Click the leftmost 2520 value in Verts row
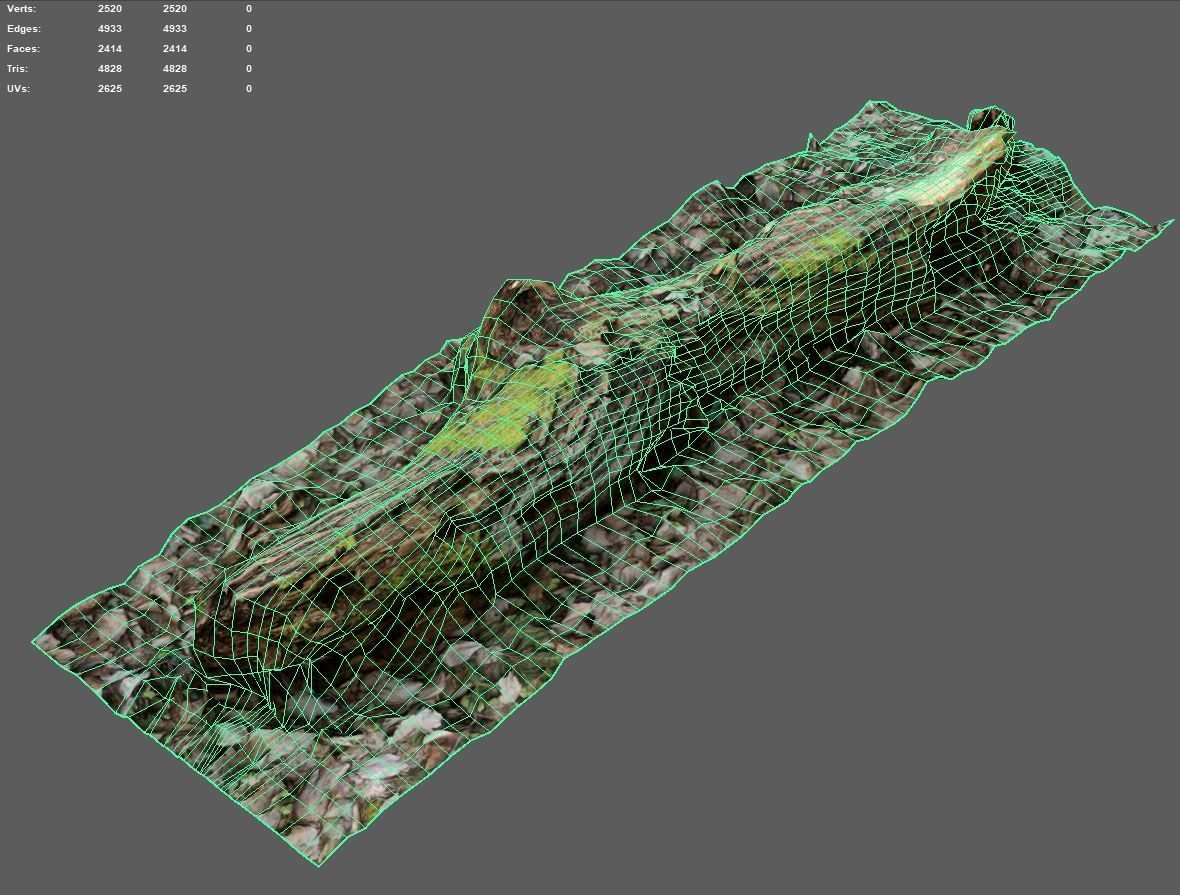This screenshot has width=1180, height=895. point(110,9)
